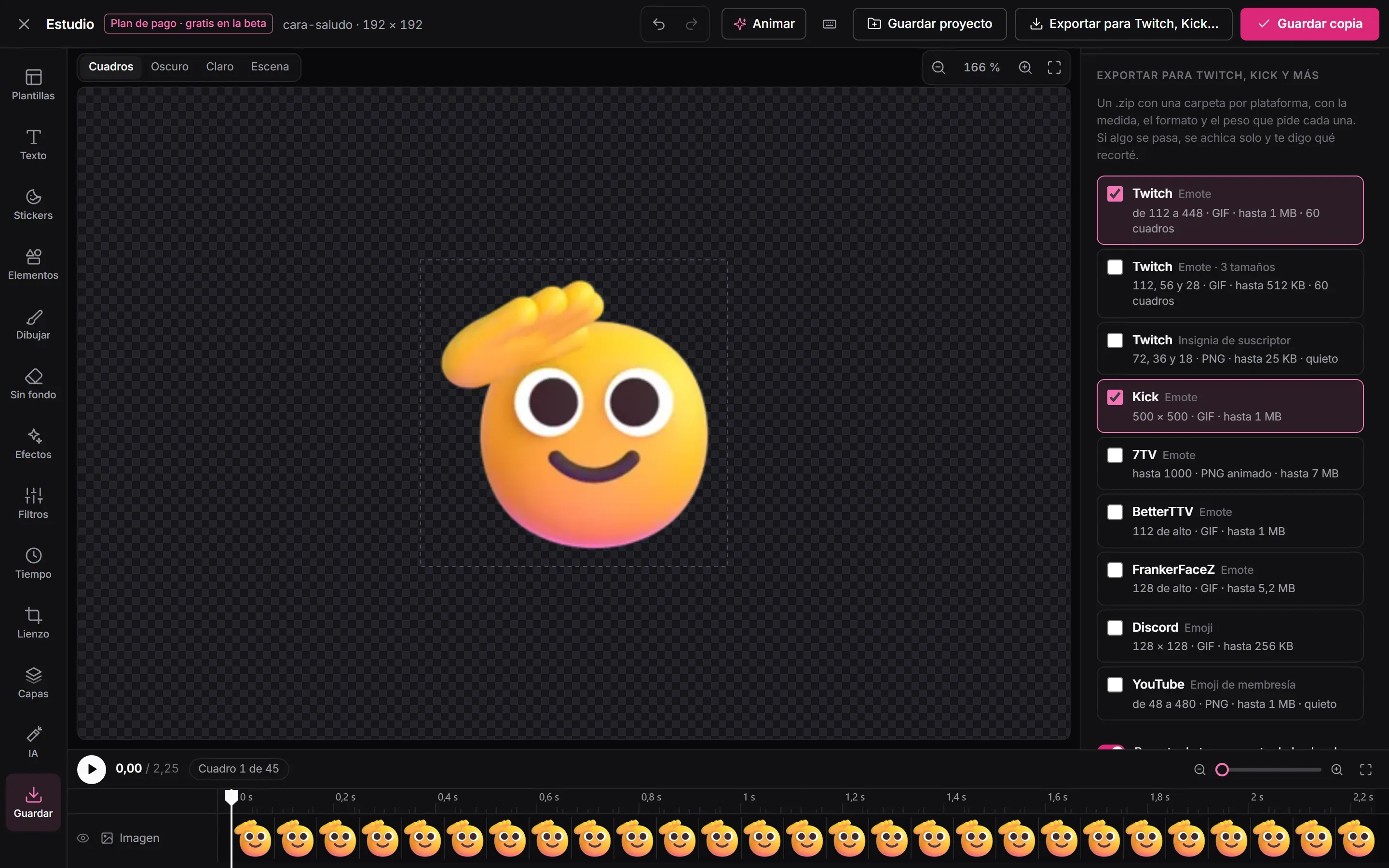This screenshot has height=868, width=1389.
Task: Click Guardar proyecto button
Action: (x=929, y=24)
